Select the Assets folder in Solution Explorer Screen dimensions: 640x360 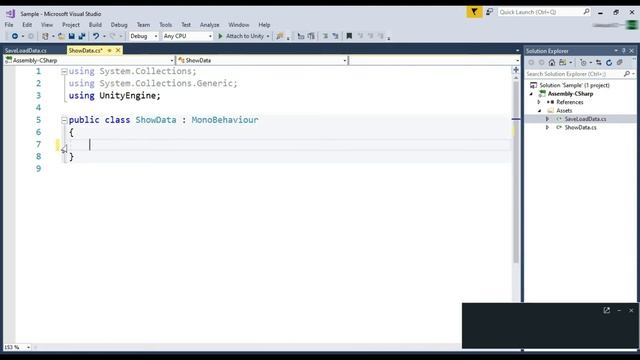click(x=564, y=111)
